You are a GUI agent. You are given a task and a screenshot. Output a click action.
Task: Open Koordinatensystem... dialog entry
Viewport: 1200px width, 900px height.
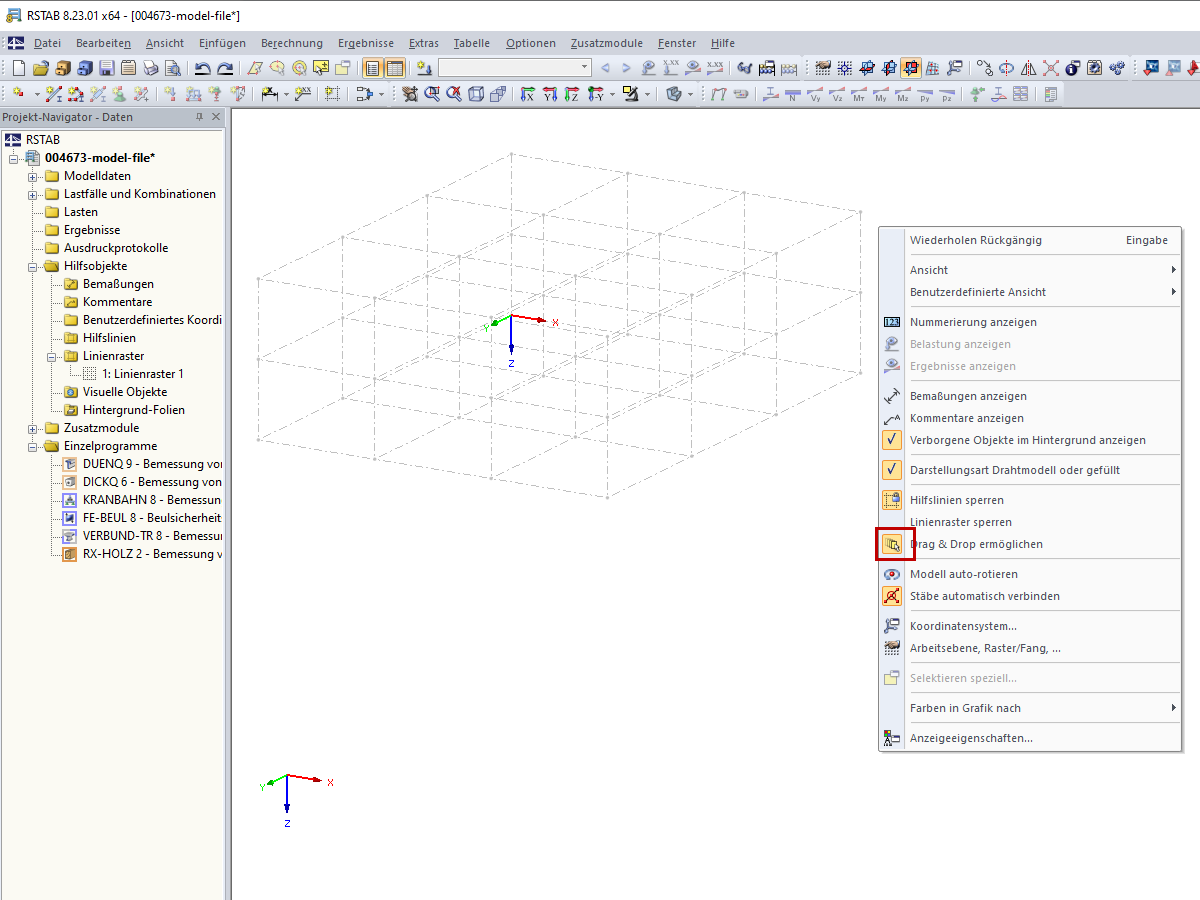(x=1030, y=626)
